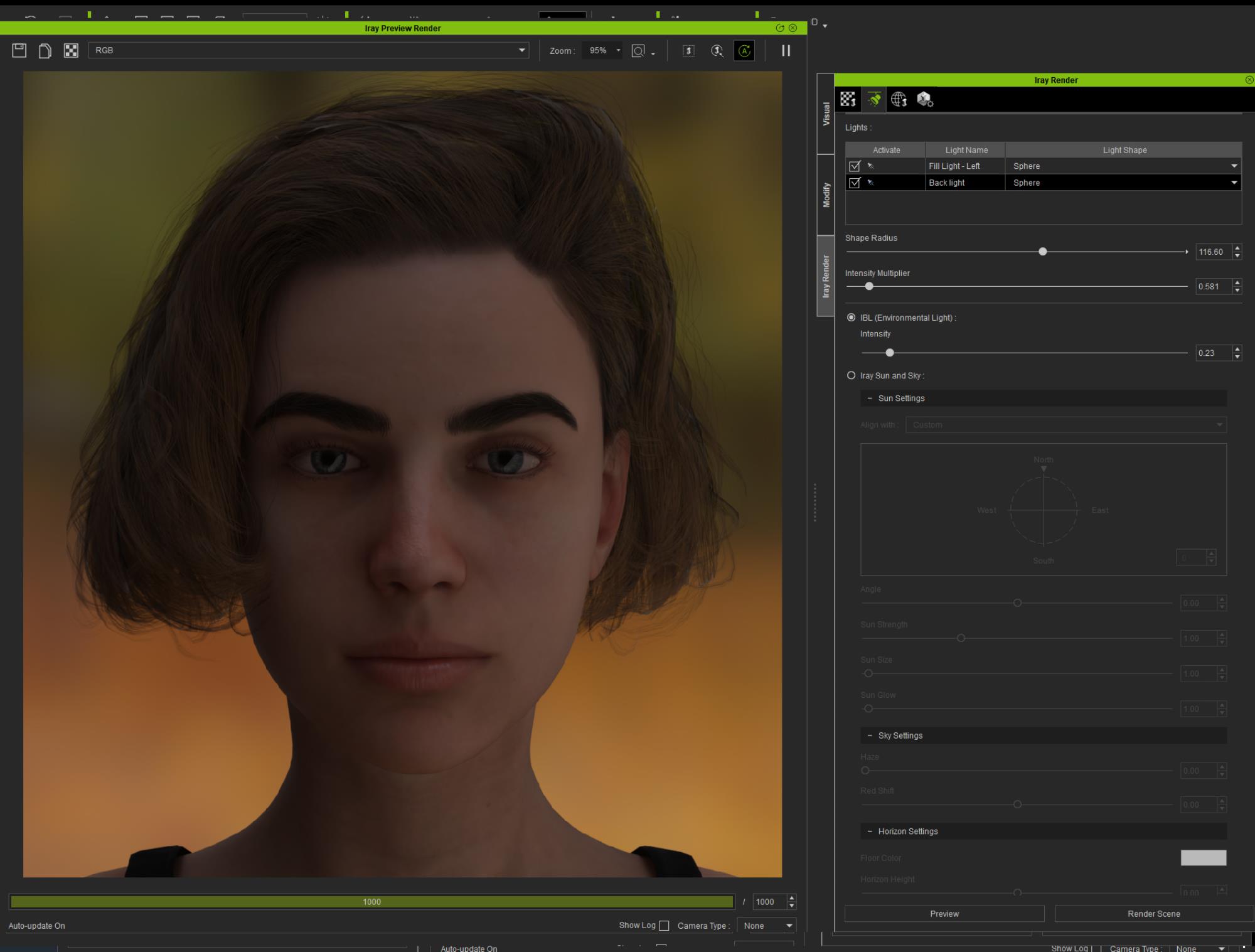Click the light icon in Back light row
This screenshot has height=952, width=1255.
coord(870,183)
